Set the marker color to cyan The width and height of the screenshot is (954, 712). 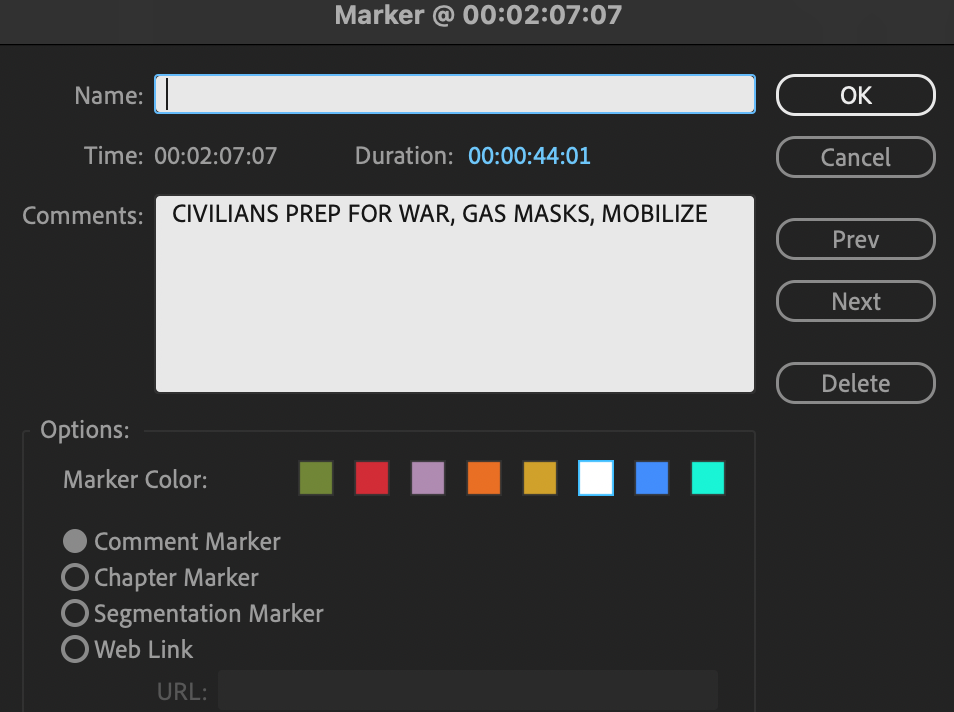(x=707, y=478)
